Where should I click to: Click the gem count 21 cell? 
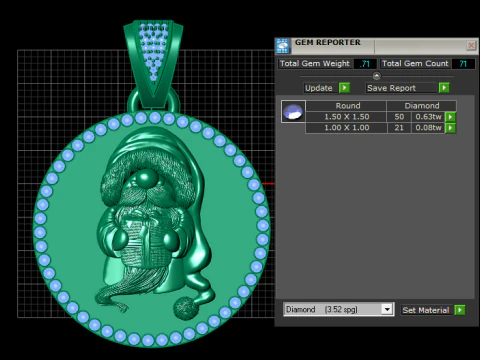399,128
